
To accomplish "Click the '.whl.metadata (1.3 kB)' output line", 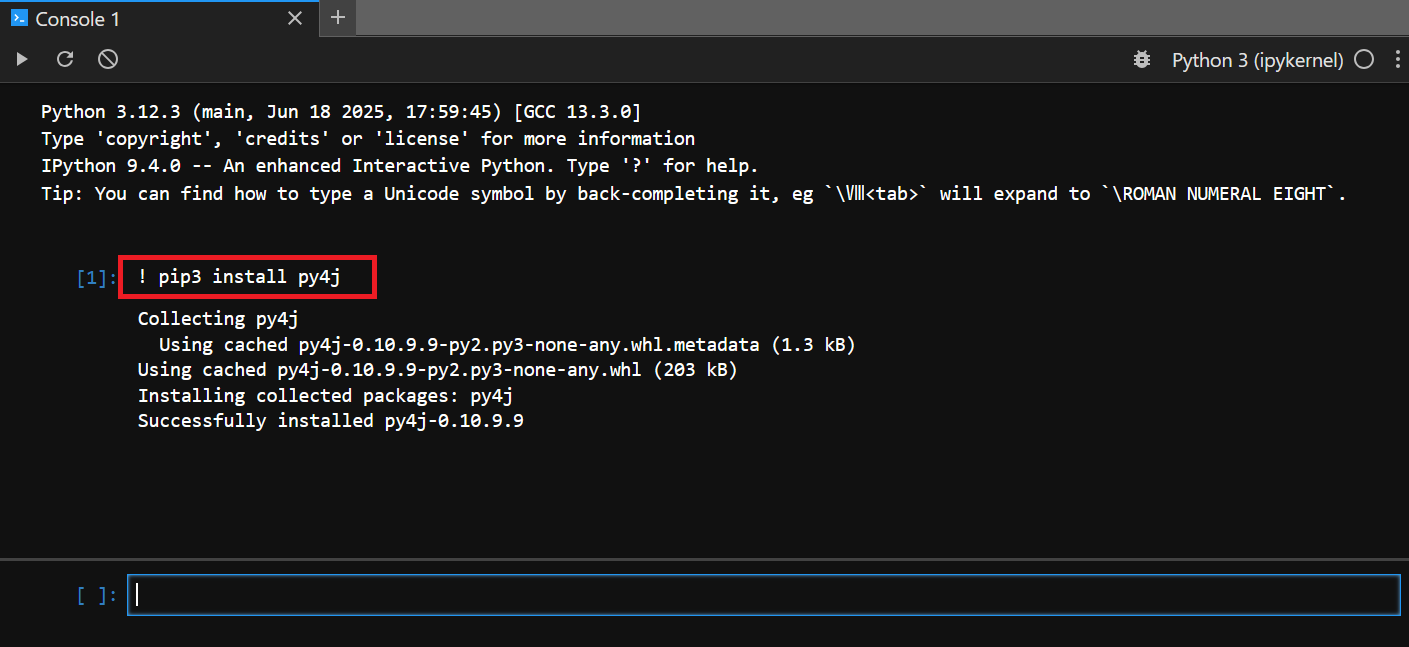I will point(507,344).
